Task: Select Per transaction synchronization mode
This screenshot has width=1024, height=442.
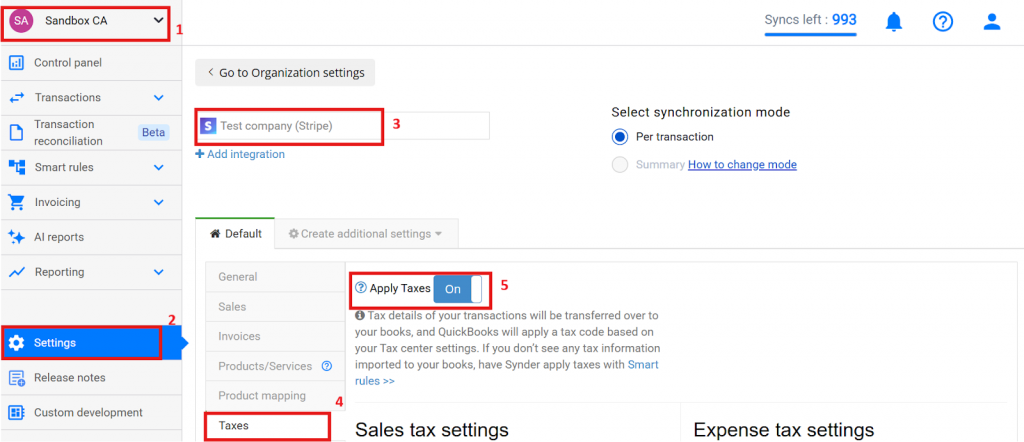Action: click(620, 137)
